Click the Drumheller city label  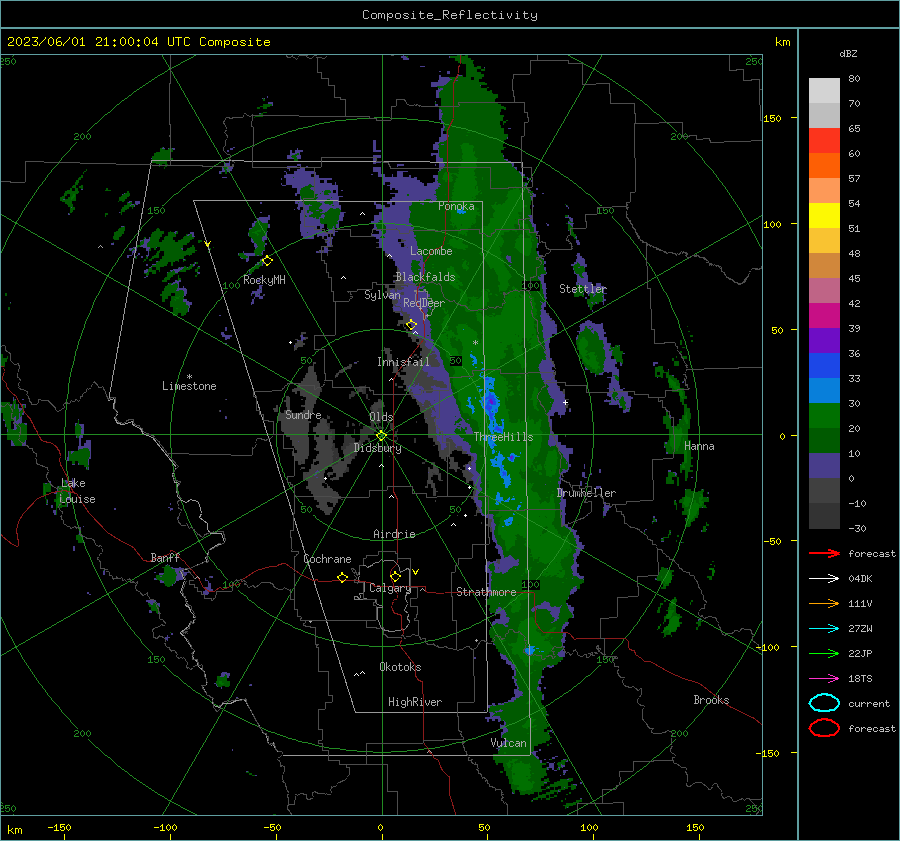pos(586,493)
